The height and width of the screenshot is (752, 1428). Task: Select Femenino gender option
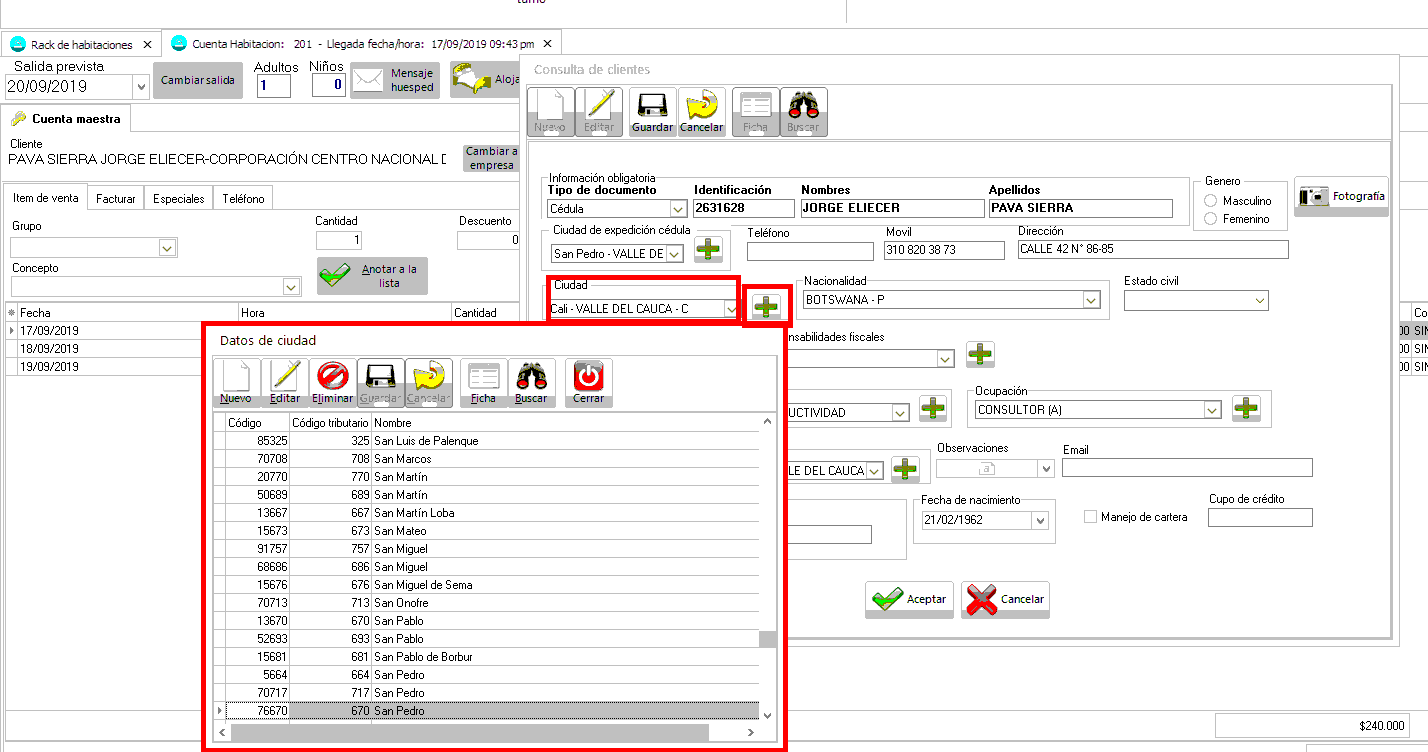pyautogui.click(x=1212, y=219)
